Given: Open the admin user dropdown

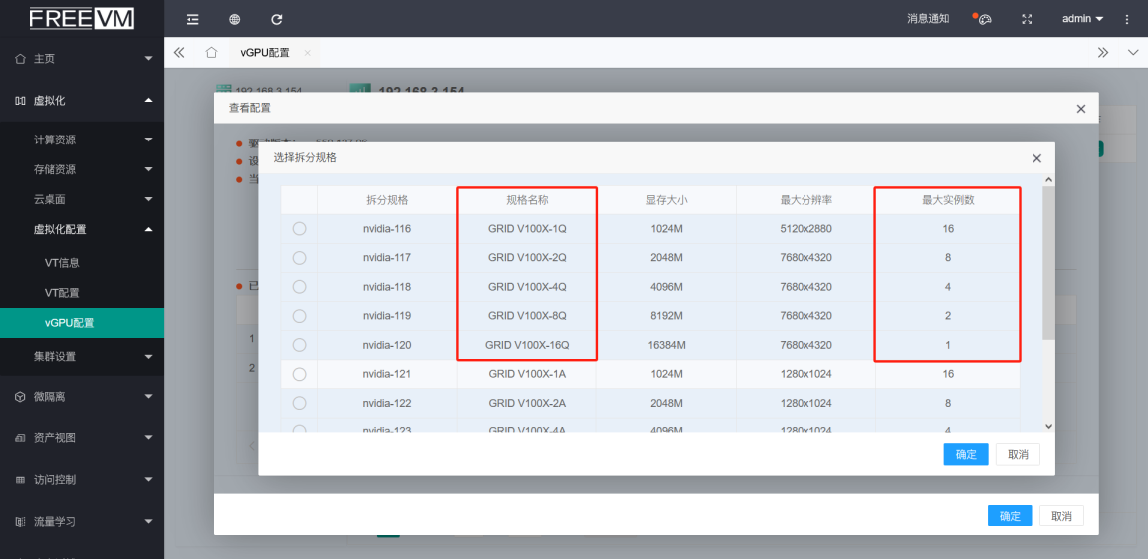Looking at the screenshot, I should [1082, 19].
